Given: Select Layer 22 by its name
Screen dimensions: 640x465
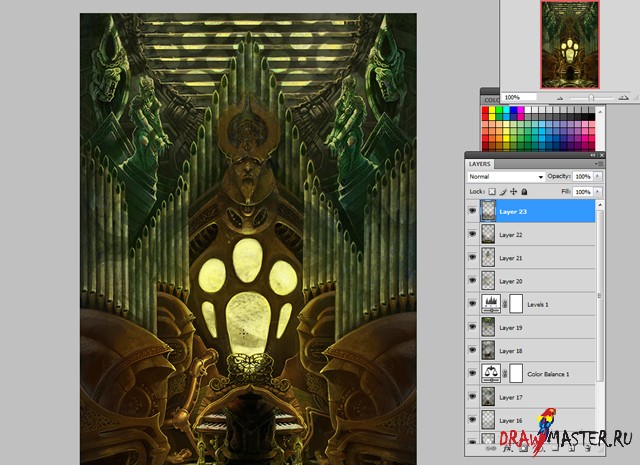Looking at the screenshot, I should [511, 235].
